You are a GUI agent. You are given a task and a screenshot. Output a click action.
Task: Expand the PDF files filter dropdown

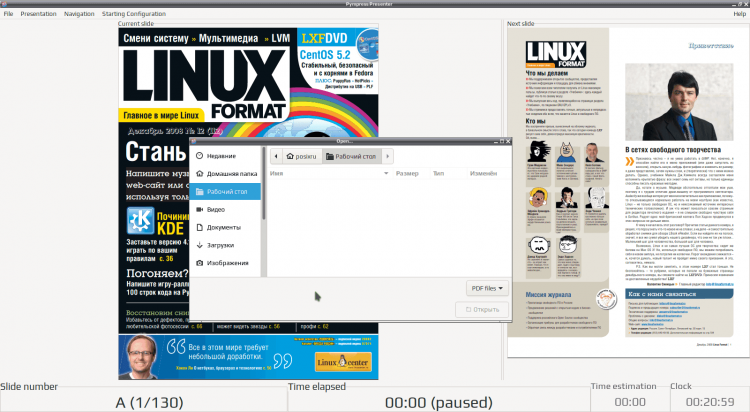tap(488, 288)
